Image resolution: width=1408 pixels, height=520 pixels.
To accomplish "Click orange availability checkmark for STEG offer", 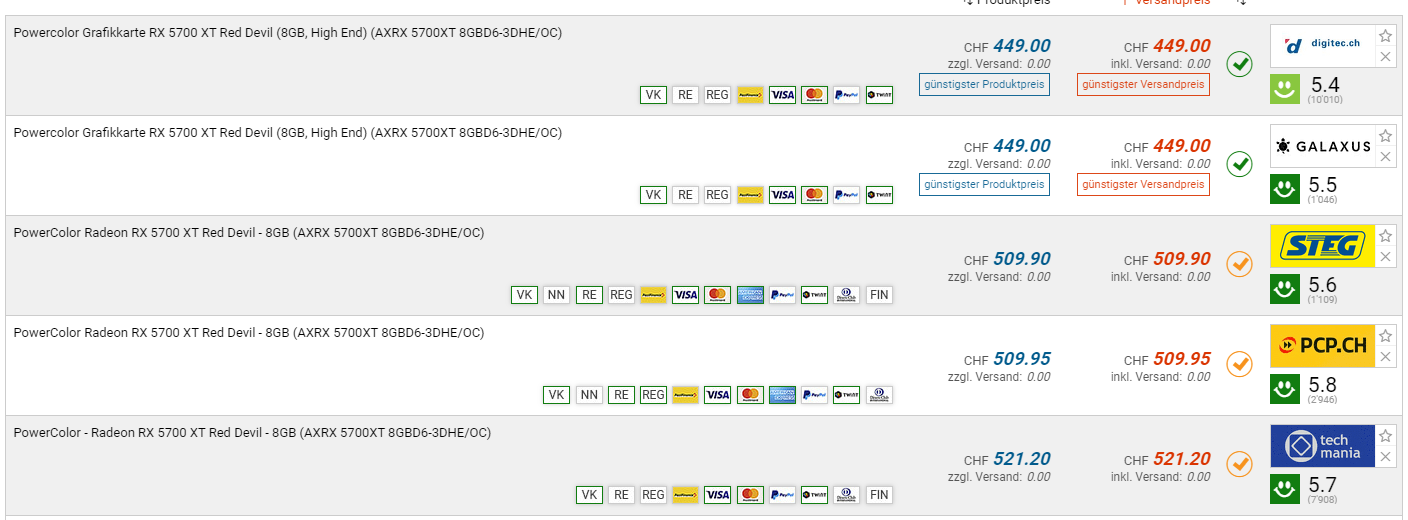I will click(1239, 264).
